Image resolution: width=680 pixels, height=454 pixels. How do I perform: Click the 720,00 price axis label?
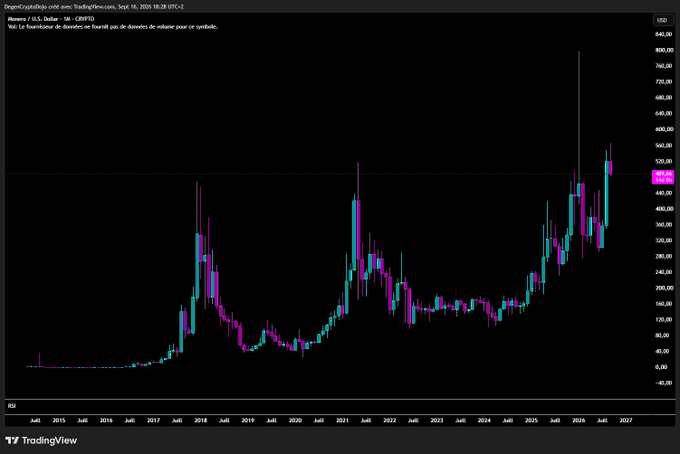click(x=664, y=82)
